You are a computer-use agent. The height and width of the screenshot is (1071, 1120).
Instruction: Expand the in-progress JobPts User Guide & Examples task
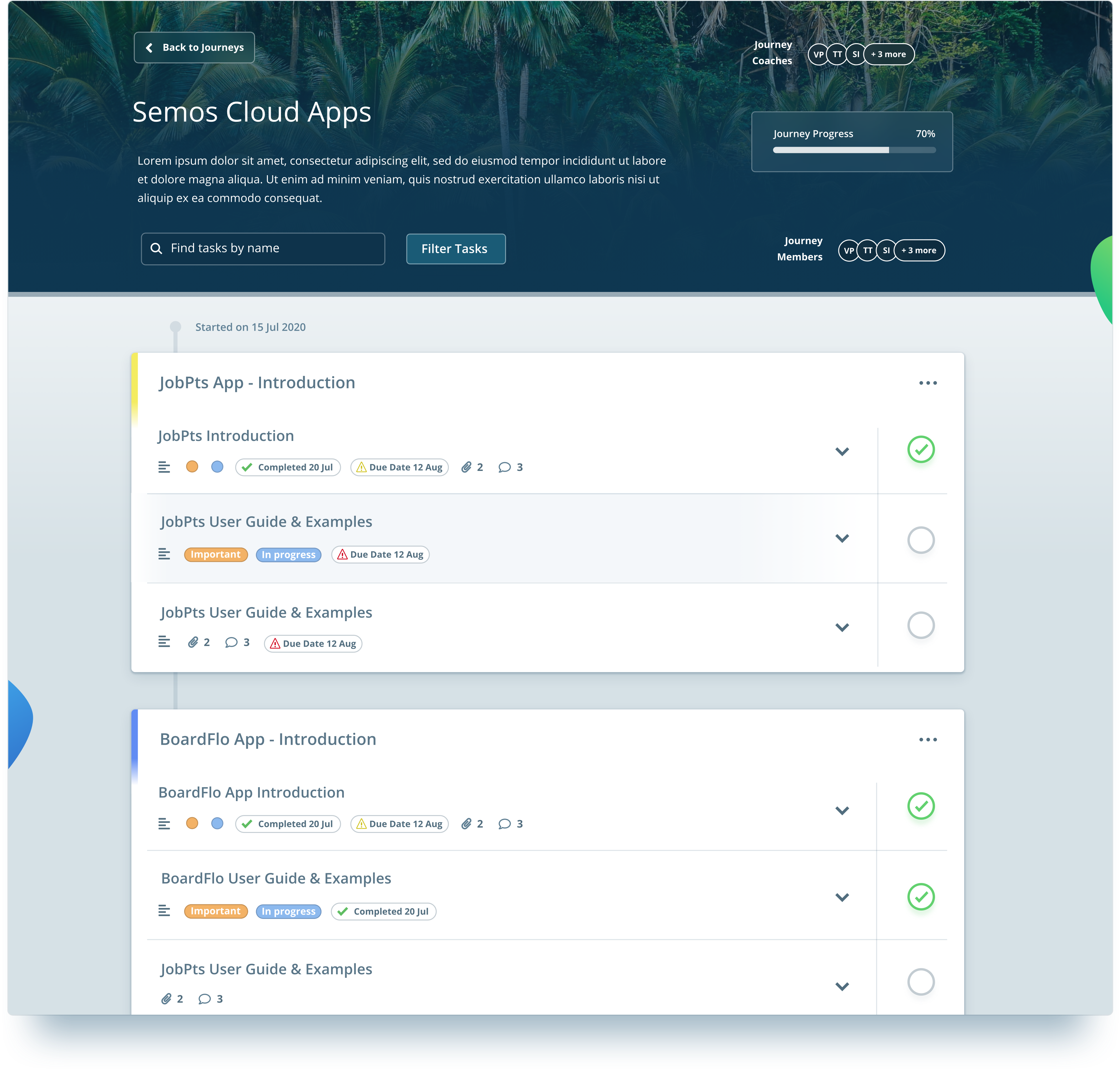click(842, 538)
